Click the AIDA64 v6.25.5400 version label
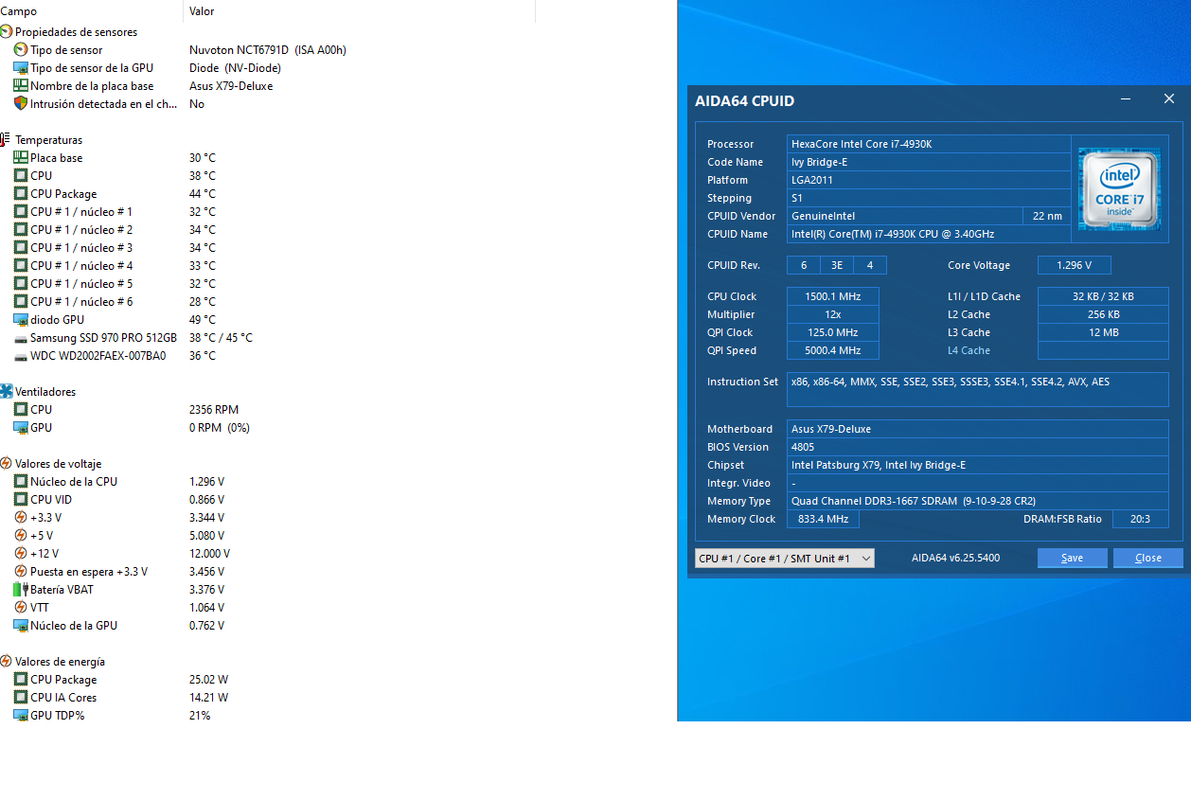1191x800 pixels. [x=956, y=558]
